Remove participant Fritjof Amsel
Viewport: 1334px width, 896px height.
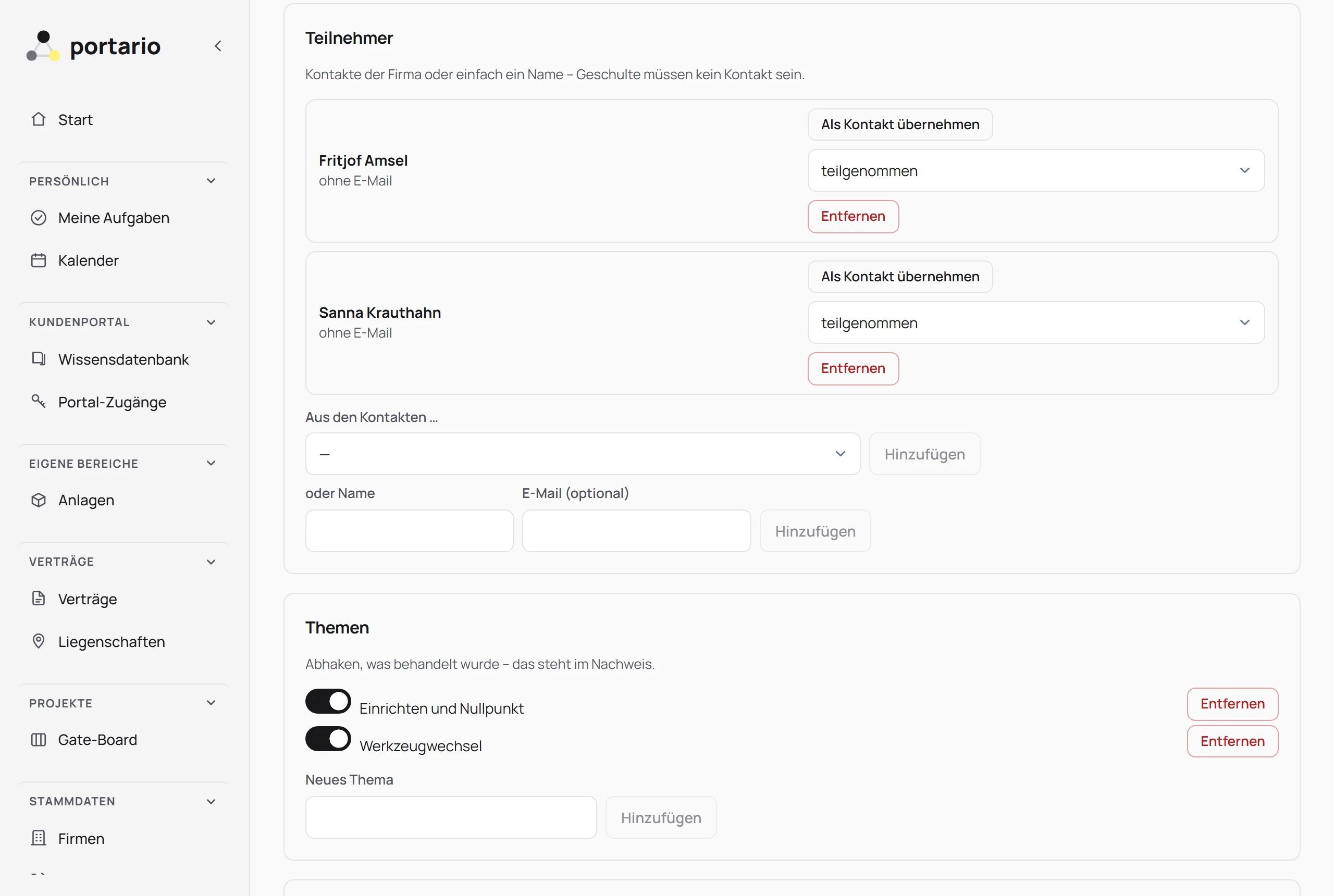pyautogui.click(x=853, y=217)
